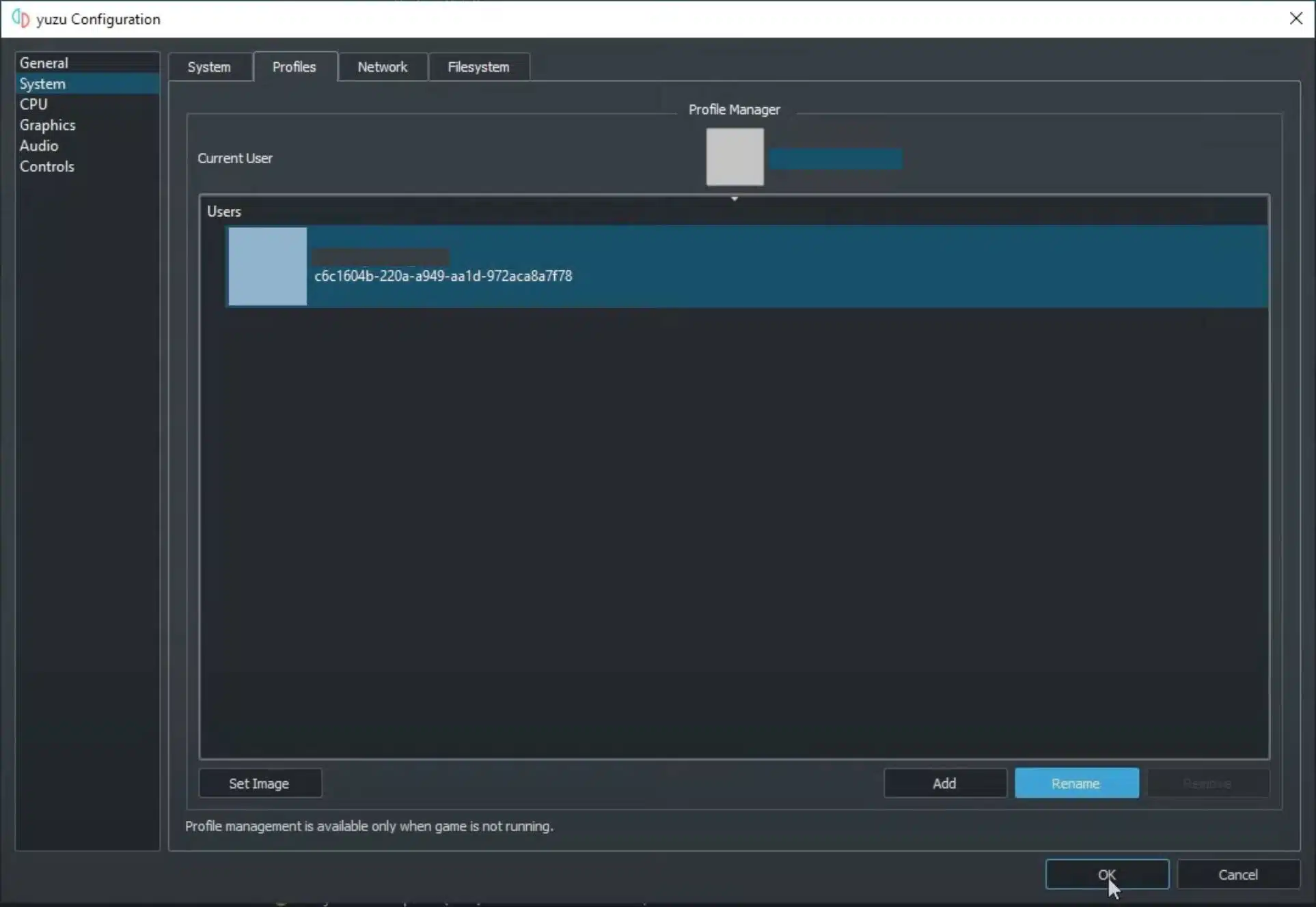Confirm the configuration with OK

coord(1107,874)
